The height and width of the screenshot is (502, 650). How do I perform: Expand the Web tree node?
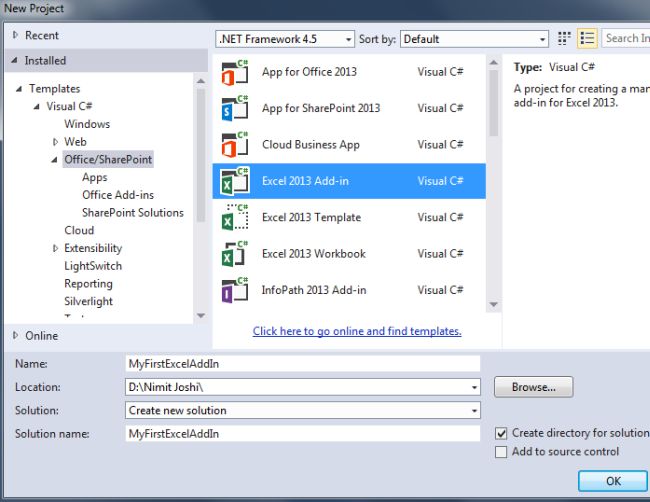pos(55,142)
